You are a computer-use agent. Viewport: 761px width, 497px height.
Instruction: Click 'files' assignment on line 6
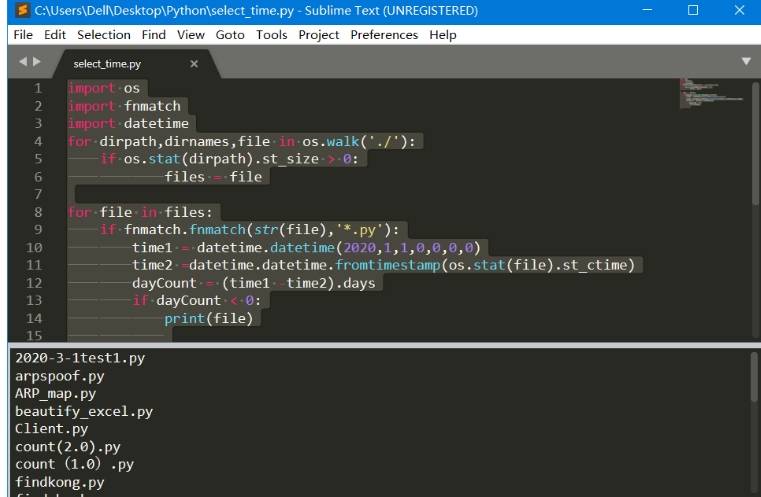point(185,177)
